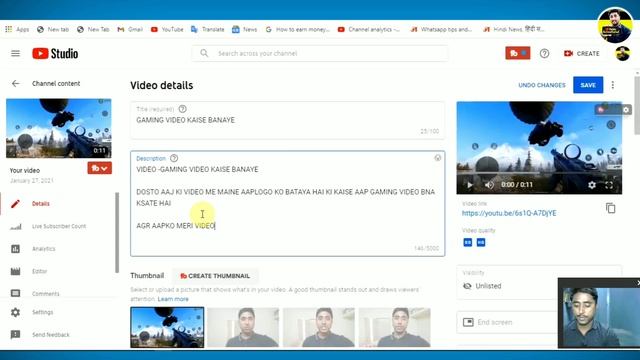
Task: Click the SAVE button
Action: coord(588,85)
